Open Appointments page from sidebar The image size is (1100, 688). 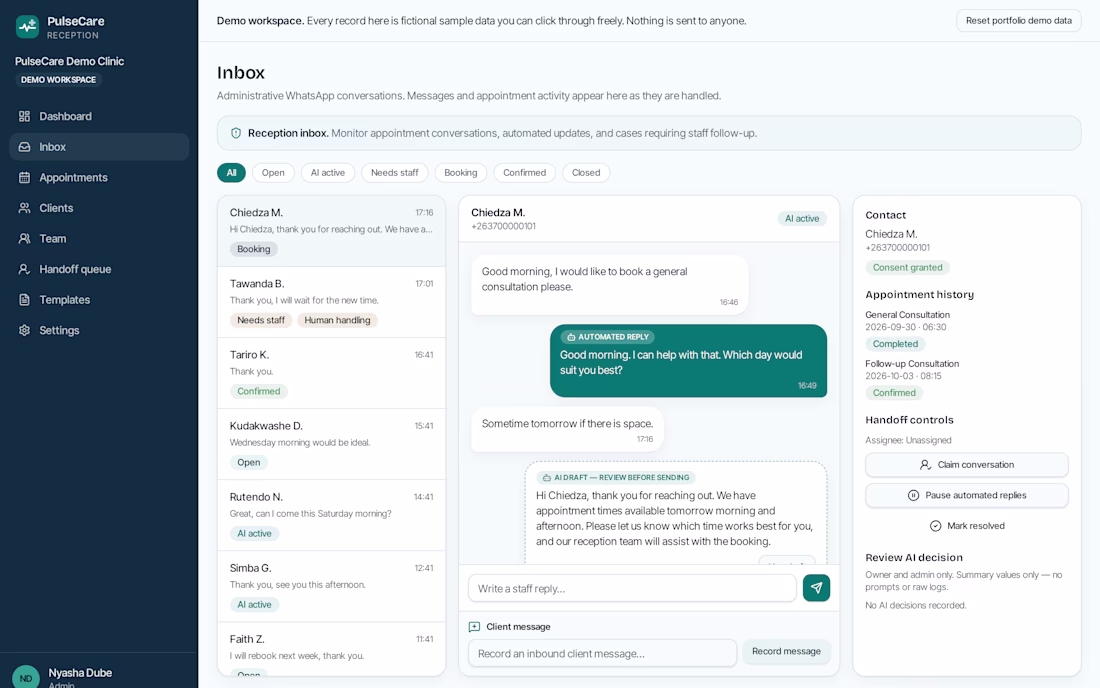(99, 177)
